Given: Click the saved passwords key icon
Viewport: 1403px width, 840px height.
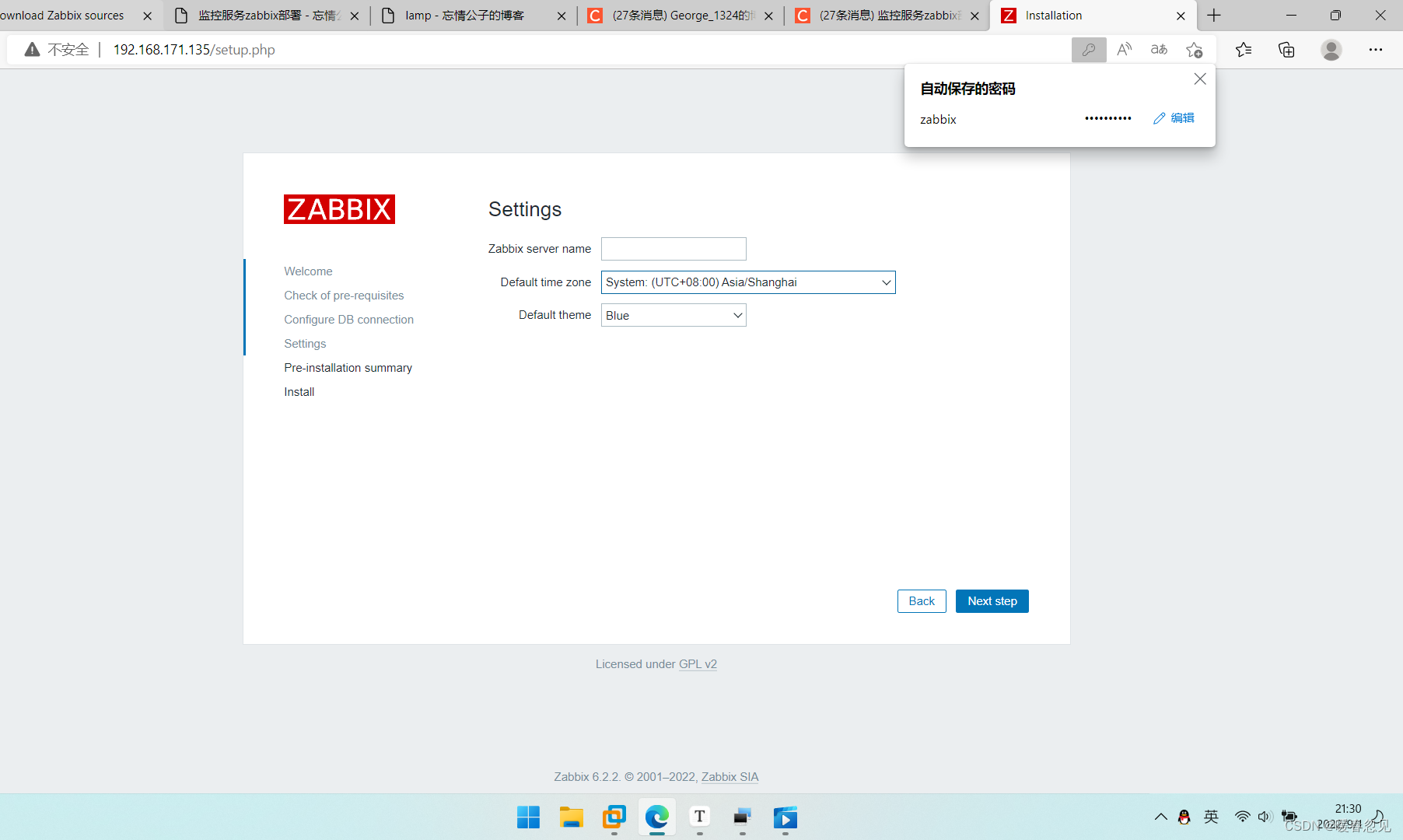Looking at the screenshot, I should click(x=1089, y=50).
